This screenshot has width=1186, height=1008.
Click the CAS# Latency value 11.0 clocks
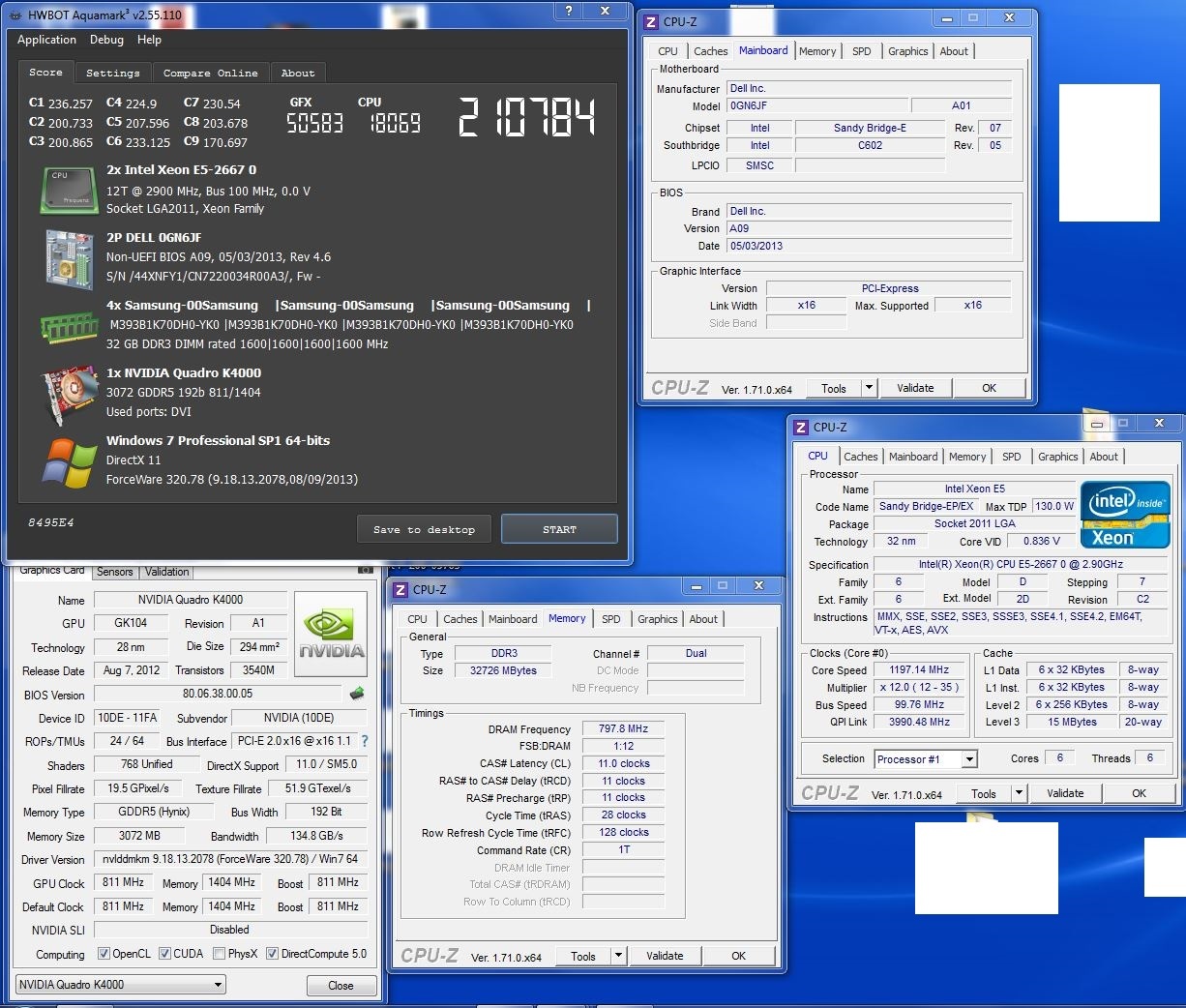[623, 763]
